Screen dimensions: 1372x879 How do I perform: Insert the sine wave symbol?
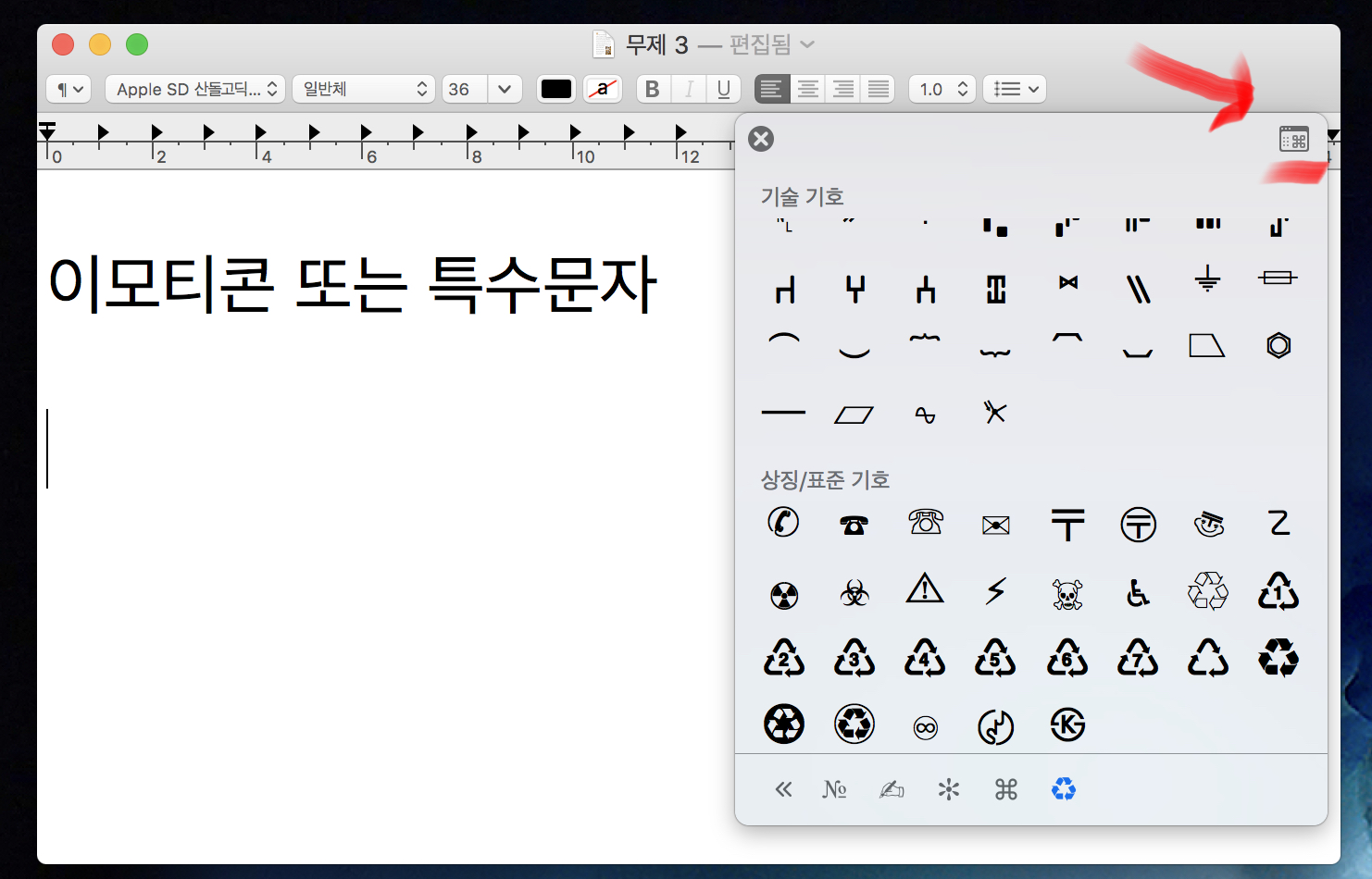coord(925,415)
